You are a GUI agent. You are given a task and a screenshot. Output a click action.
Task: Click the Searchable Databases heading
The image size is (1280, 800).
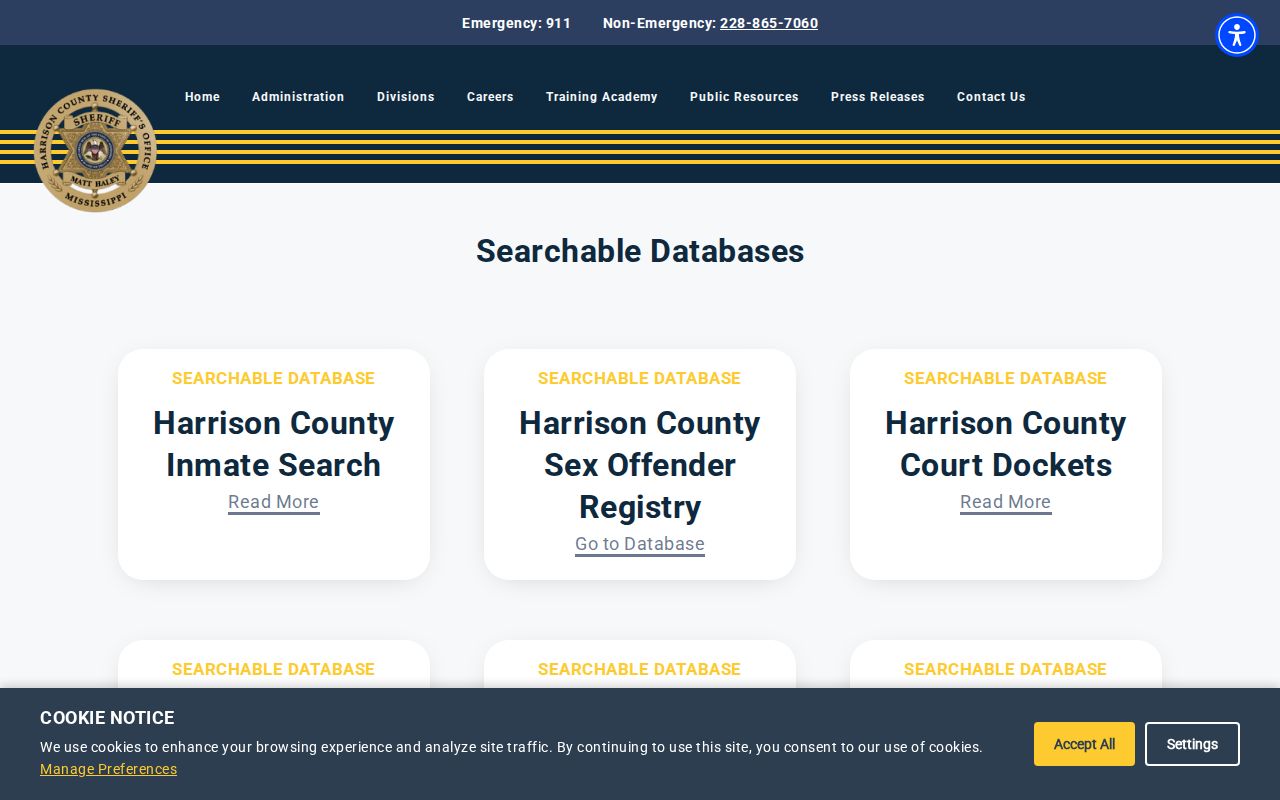click(640, 251)
